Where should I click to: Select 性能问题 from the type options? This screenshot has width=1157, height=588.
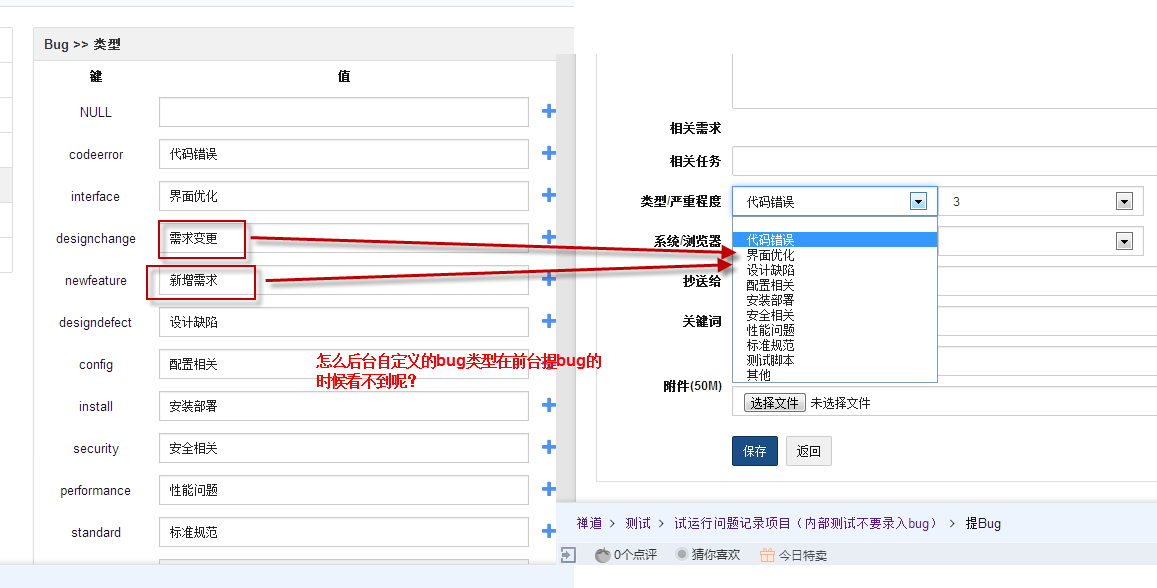pos(835,330)
